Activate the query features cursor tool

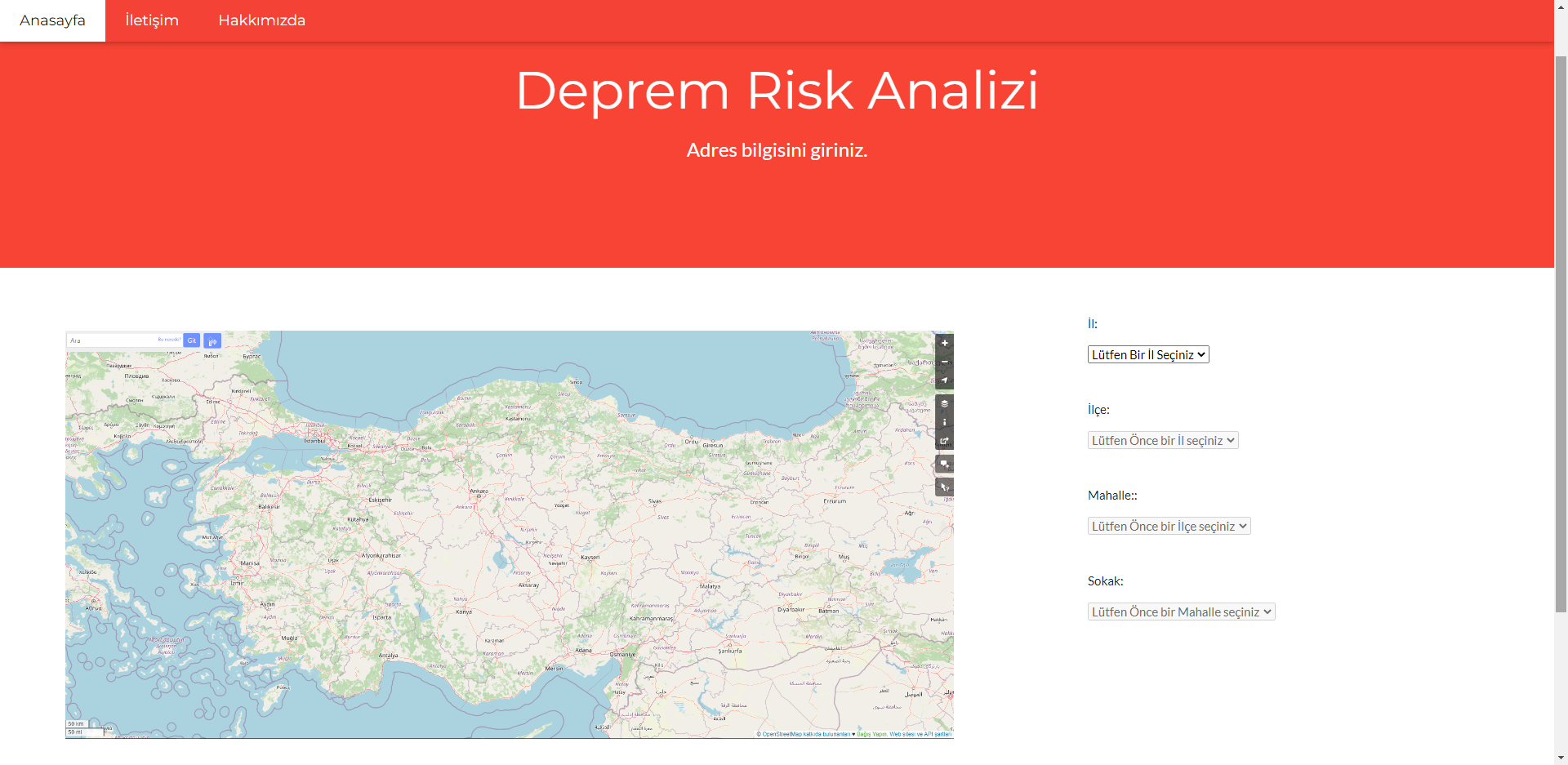click(x=945, y=487)
